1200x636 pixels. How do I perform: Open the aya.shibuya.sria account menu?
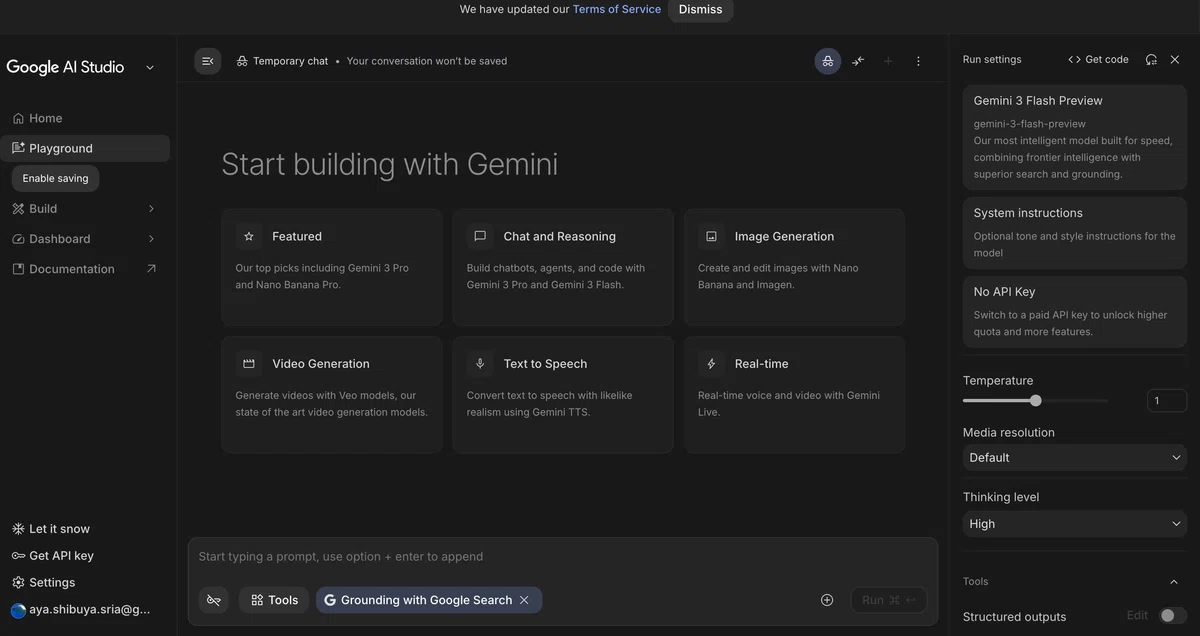pyautogui.click(x=81, y=609)
